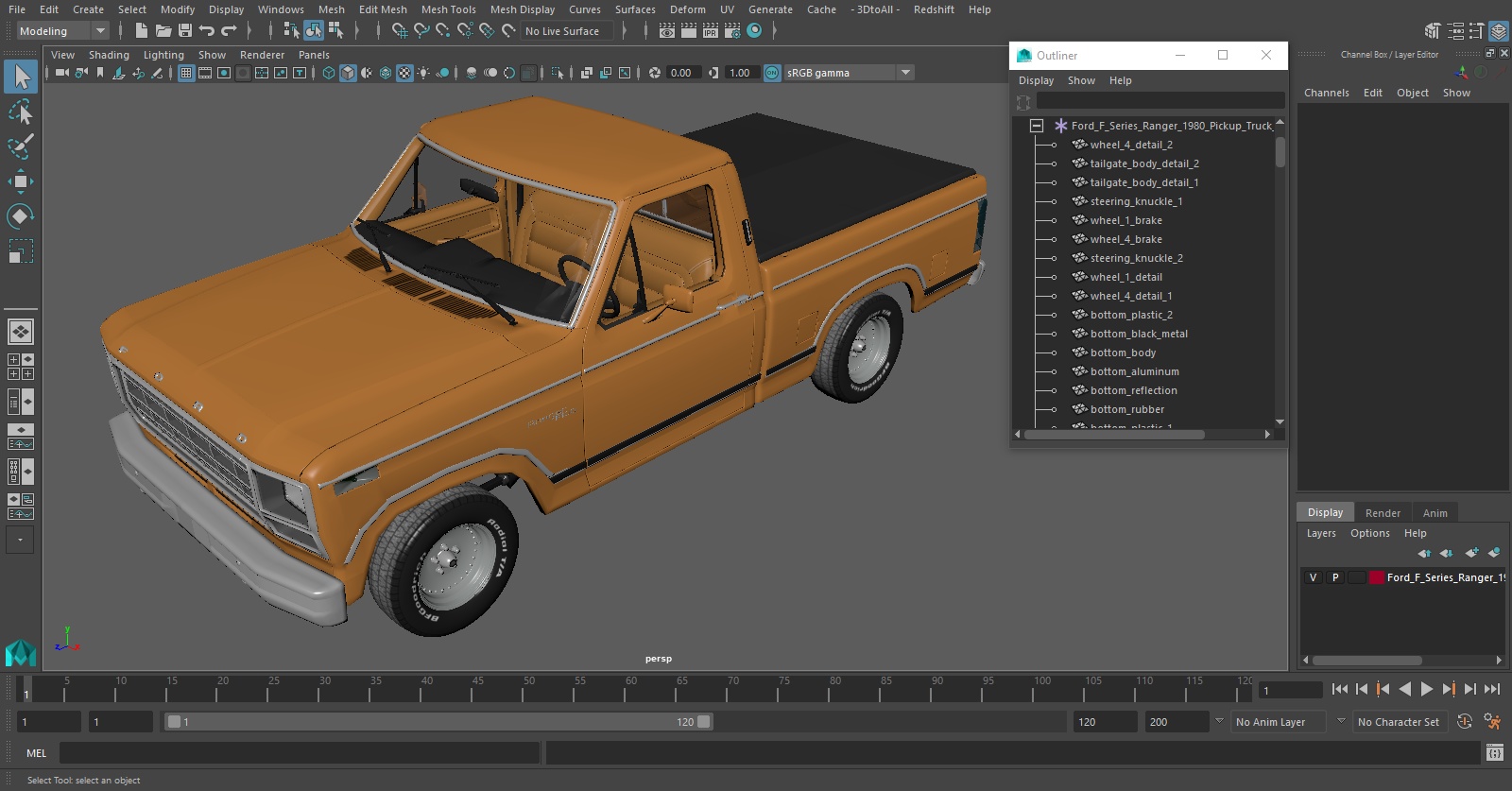This screenshot has height=791, width=1512.
Task: Click the red layer color swatch
Action: 1377,577
